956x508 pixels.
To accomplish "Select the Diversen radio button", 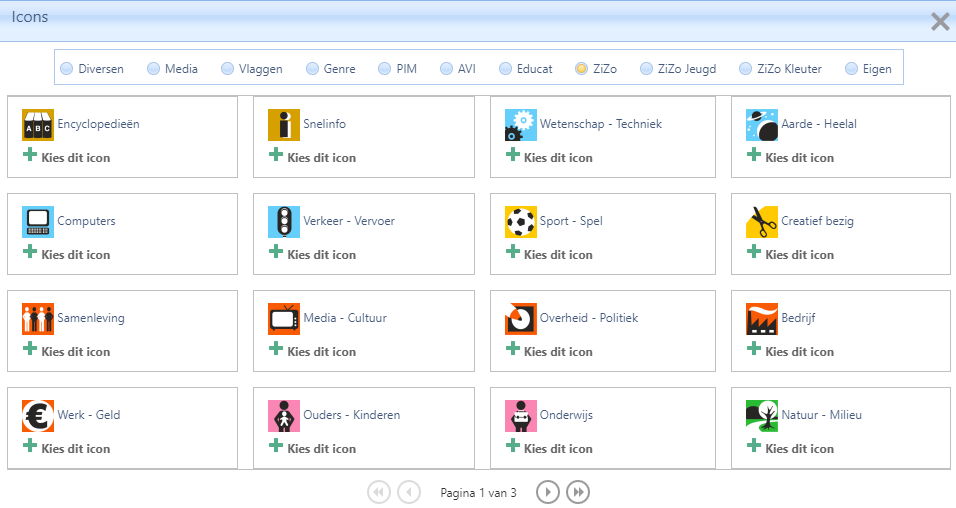I will pos(67,69).
